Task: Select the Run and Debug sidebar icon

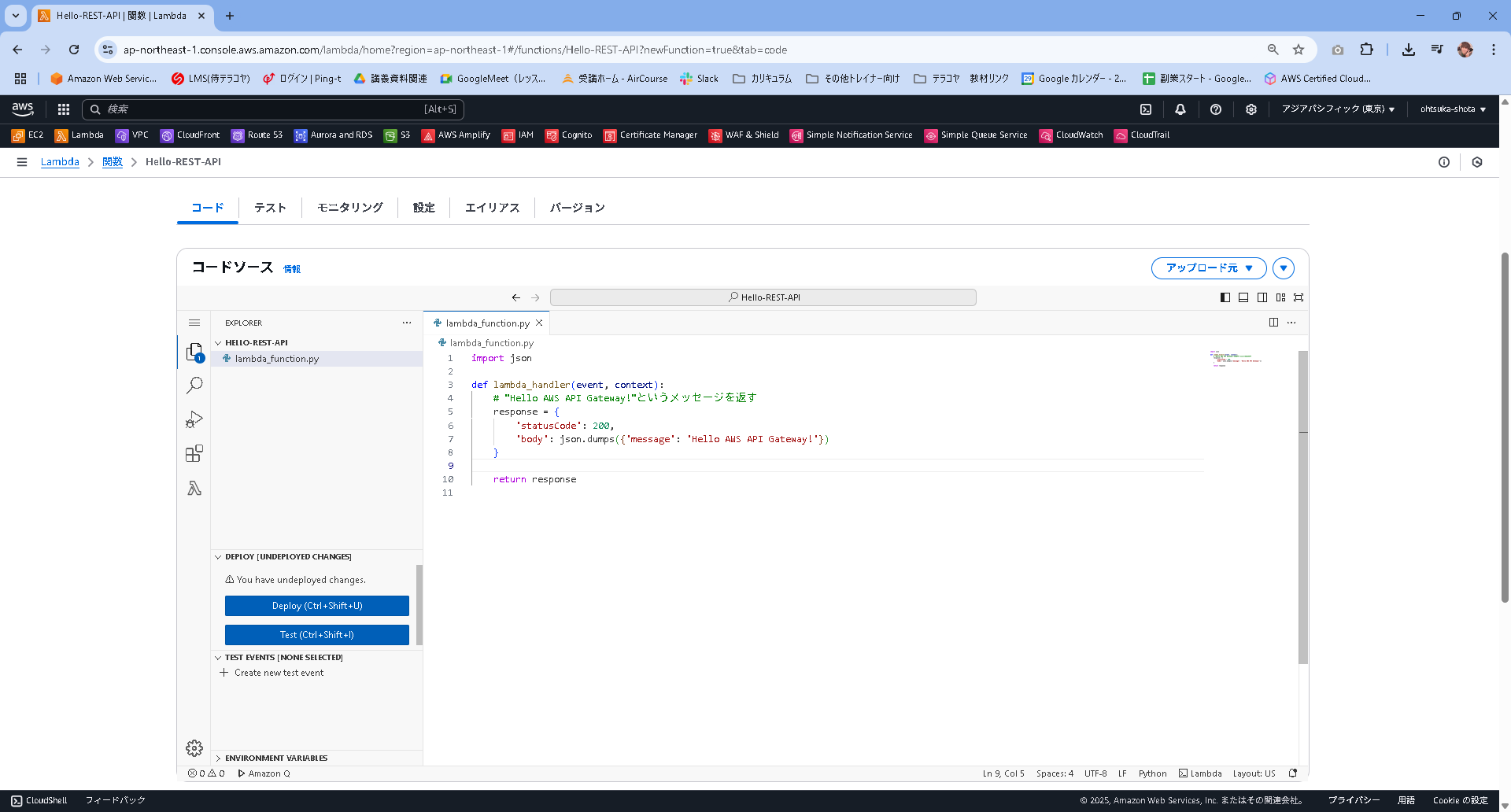Action: click(194, 419)
